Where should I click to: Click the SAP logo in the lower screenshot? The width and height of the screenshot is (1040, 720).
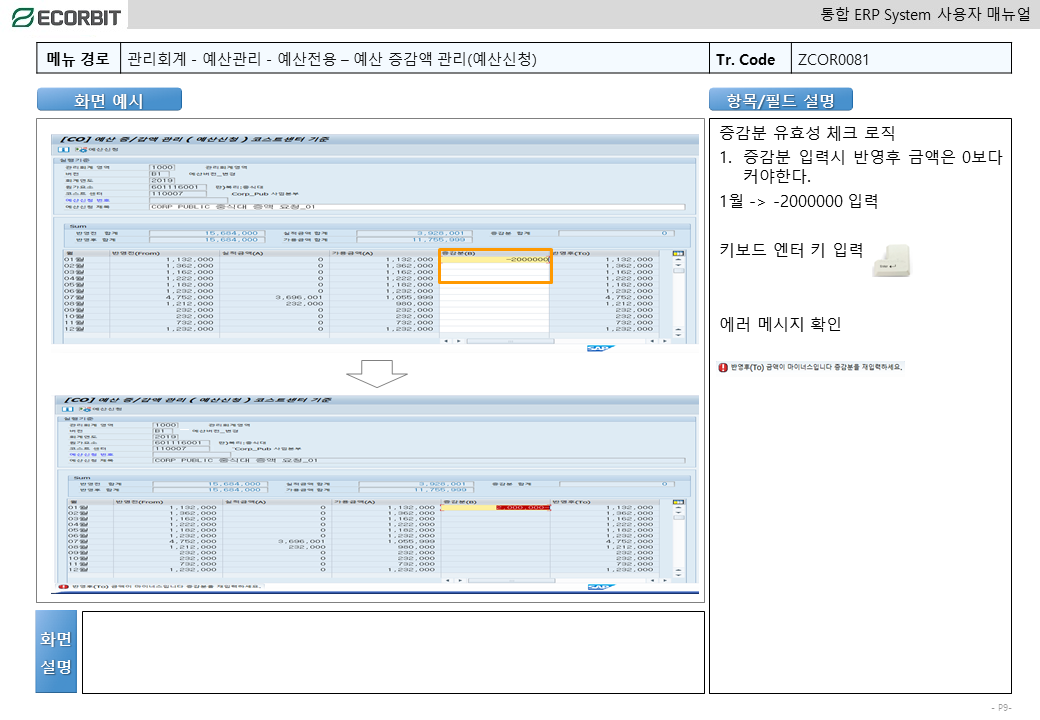point(599,587)
